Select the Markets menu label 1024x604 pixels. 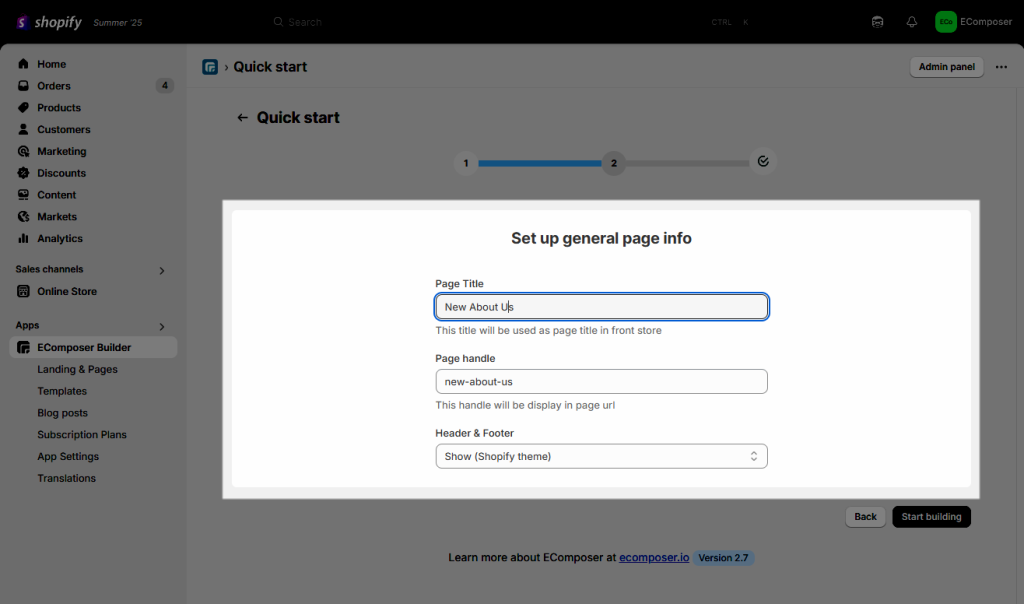(x=57, y=216)
